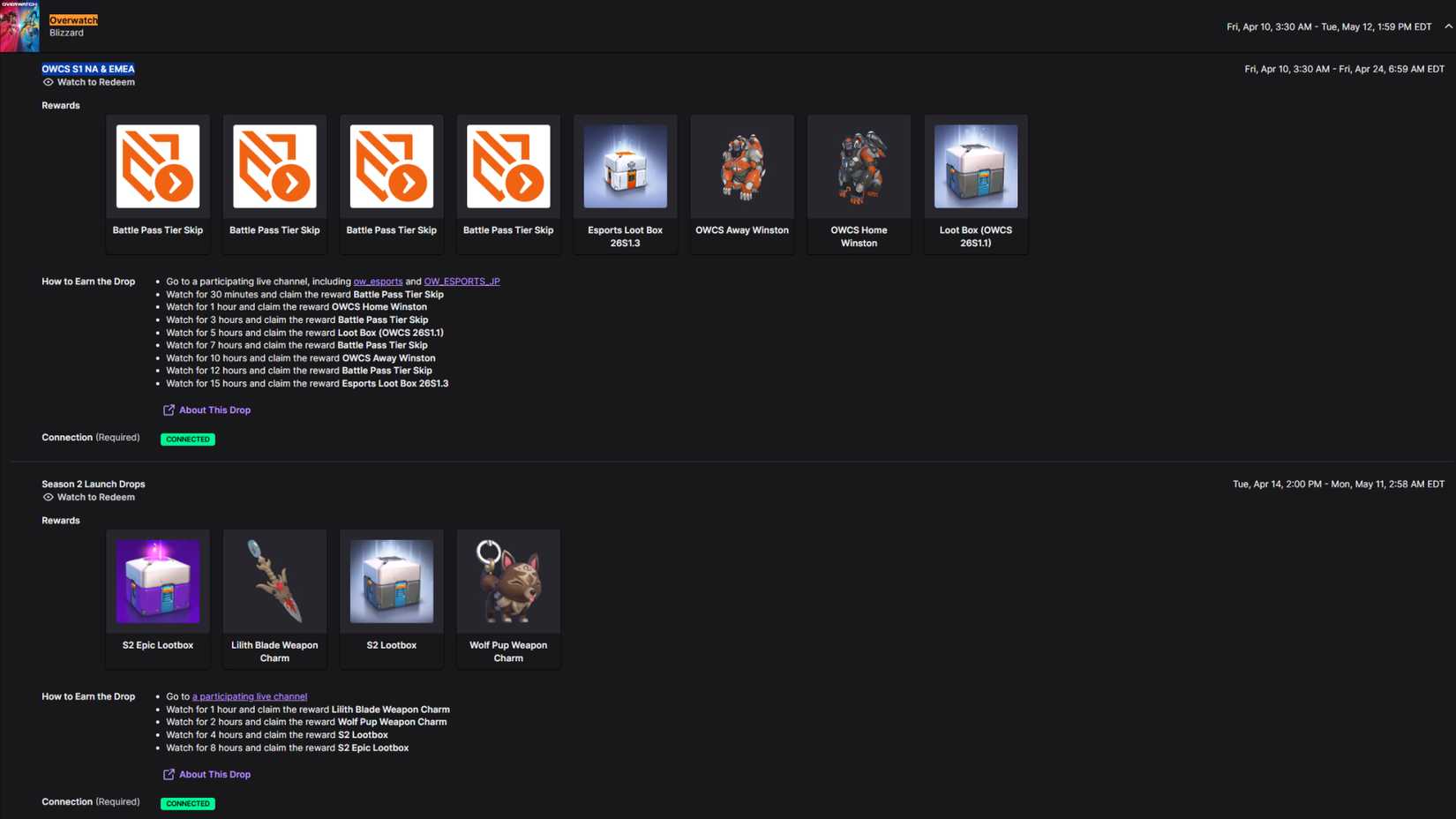Screen dimensions: 1456x819
Task: Select the OWCS Home Winston reward icon
Action: point(859,166)
